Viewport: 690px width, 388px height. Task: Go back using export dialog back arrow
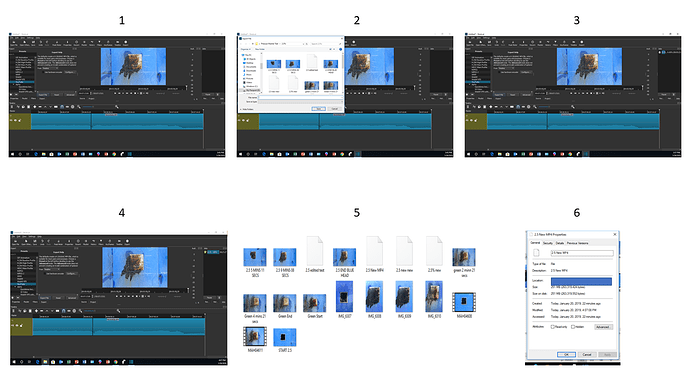241,44
